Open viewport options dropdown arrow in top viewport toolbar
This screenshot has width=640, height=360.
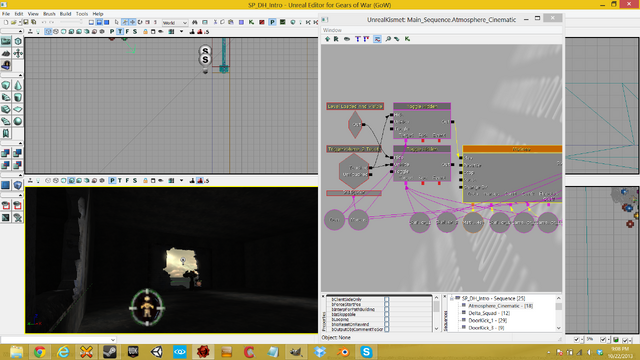pyautogui.click(x=181, y=31)
